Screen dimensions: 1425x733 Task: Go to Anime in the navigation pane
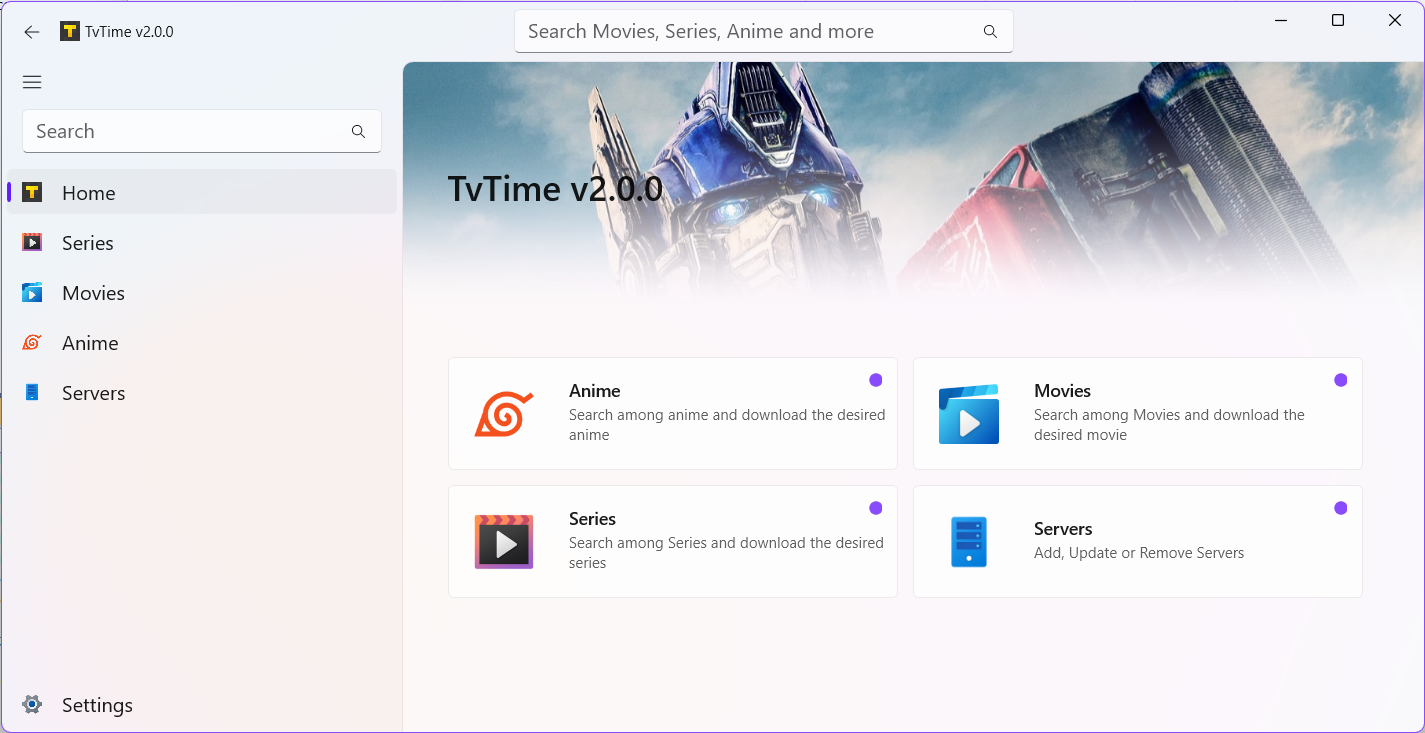[x=202, y=342]
